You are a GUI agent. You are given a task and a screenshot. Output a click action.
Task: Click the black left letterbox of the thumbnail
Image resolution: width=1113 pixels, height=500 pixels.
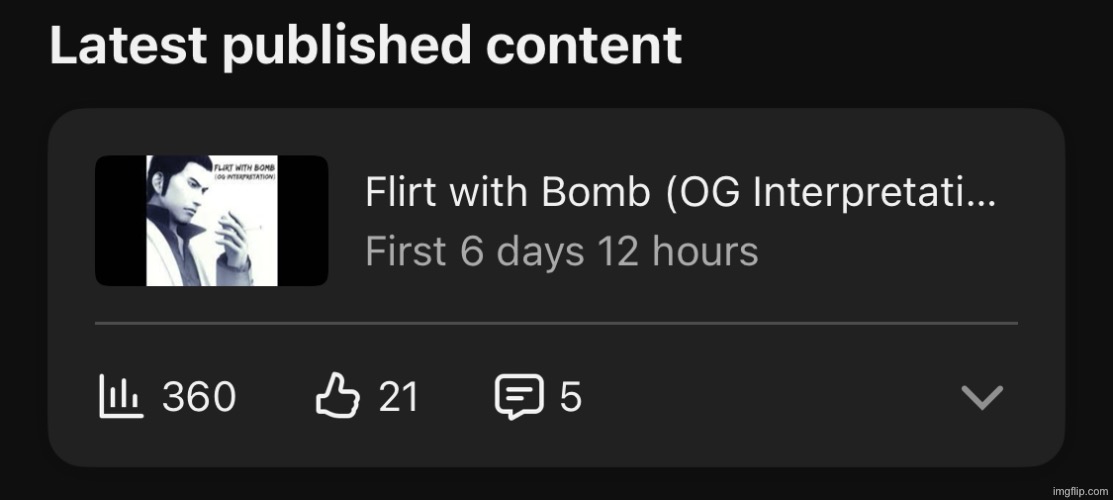(x=121, y=220)
